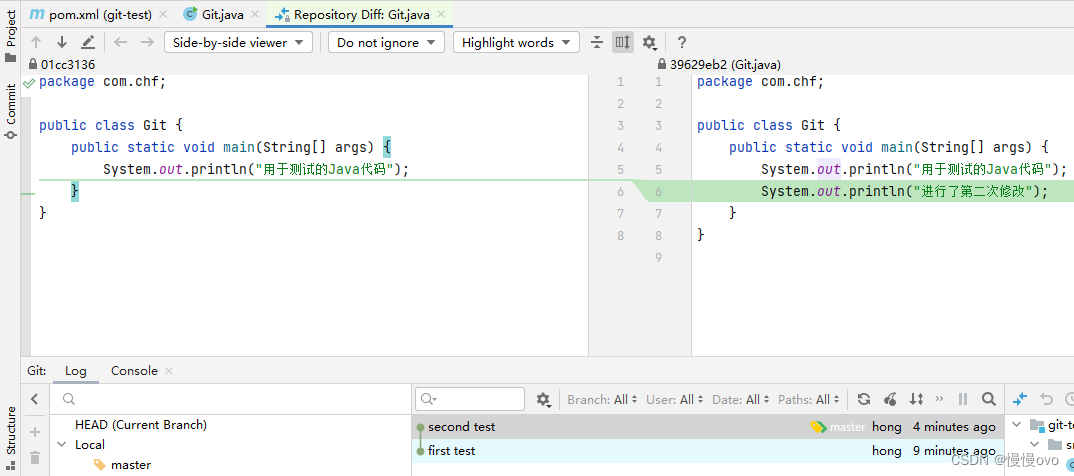The image size is (1074, 476).
Task: Close Git Console tab
Action: (x=169, y=371)
